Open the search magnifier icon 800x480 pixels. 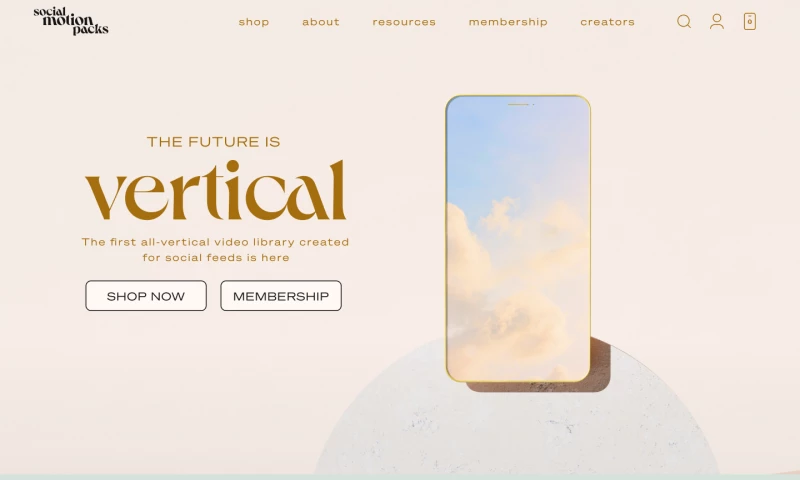point(684,21)
